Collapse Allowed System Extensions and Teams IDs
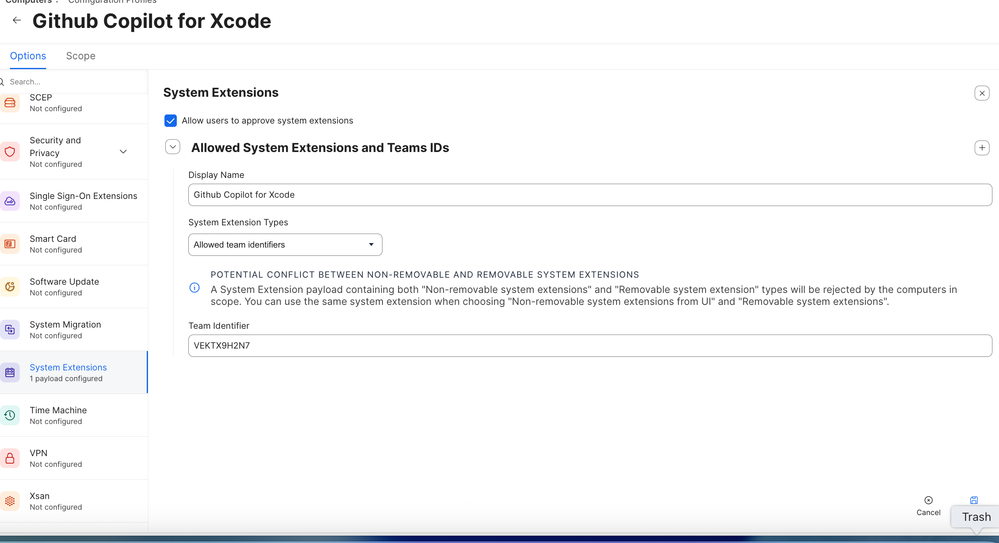999x543 pixels. point(173,147)
